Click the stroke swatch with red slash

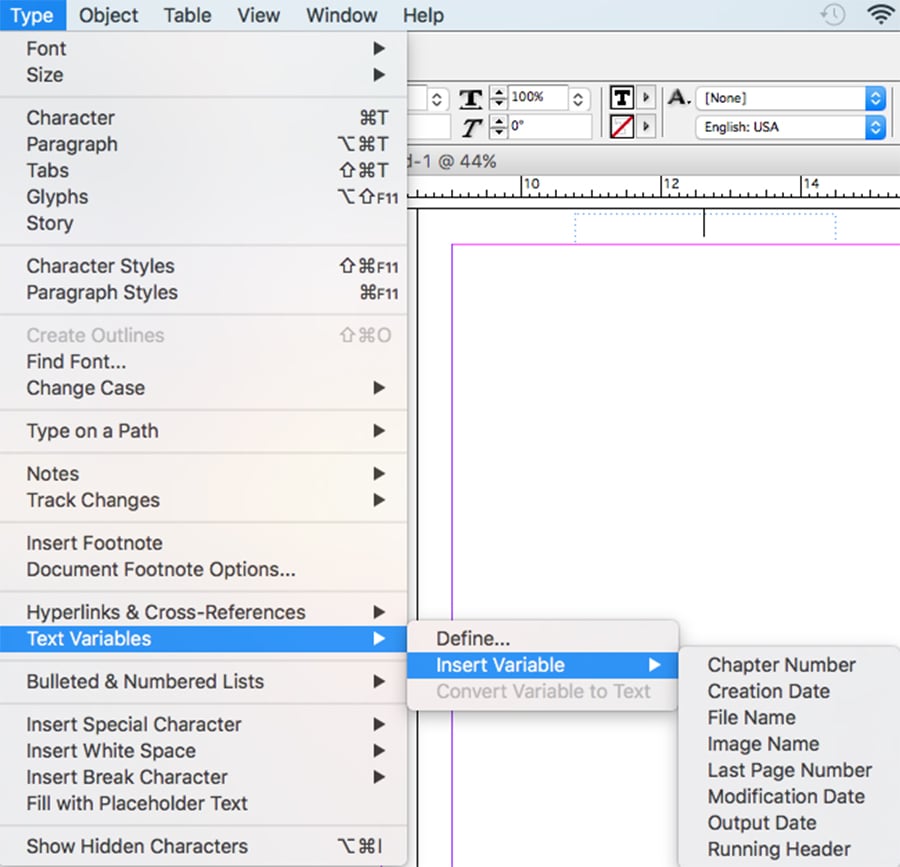(x=621, y=127)
